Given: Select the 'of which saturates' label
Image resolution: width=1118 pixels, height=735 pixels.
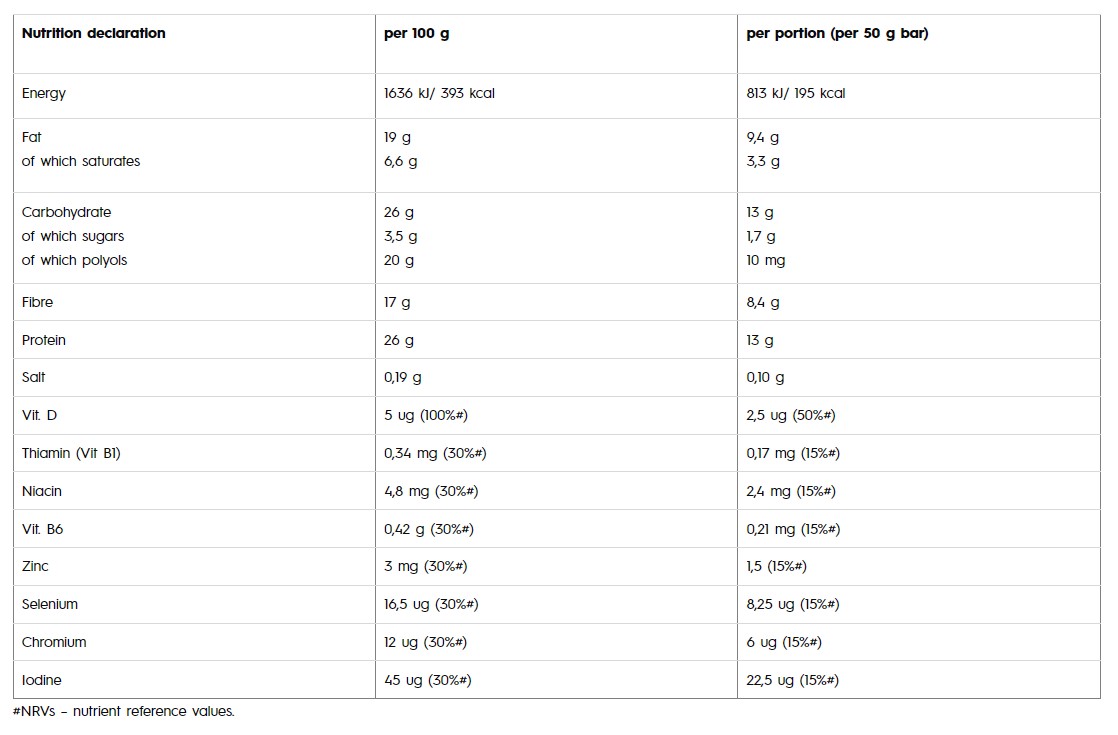Looking at the screenshot, I should [81, 161].
